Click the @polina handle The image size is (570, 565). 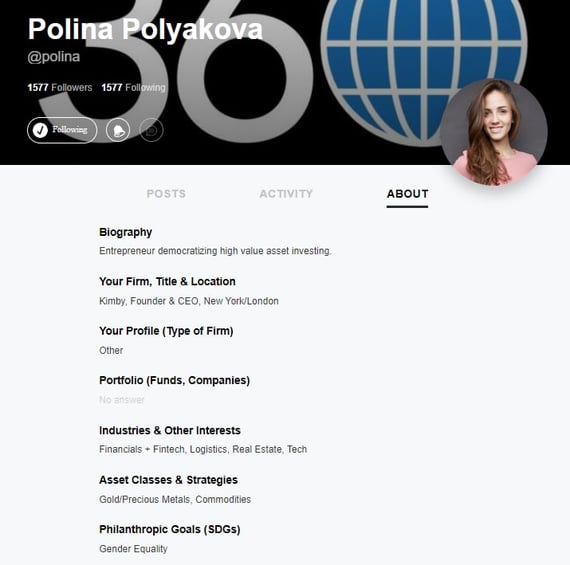(x=54, y=57)
